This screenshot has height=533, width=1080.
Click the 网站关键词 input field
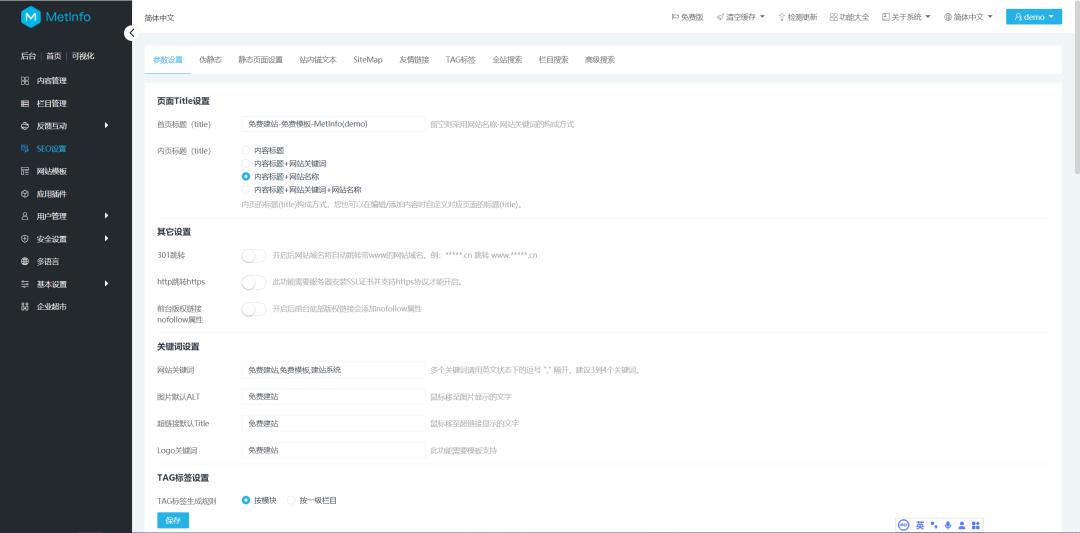333,370
